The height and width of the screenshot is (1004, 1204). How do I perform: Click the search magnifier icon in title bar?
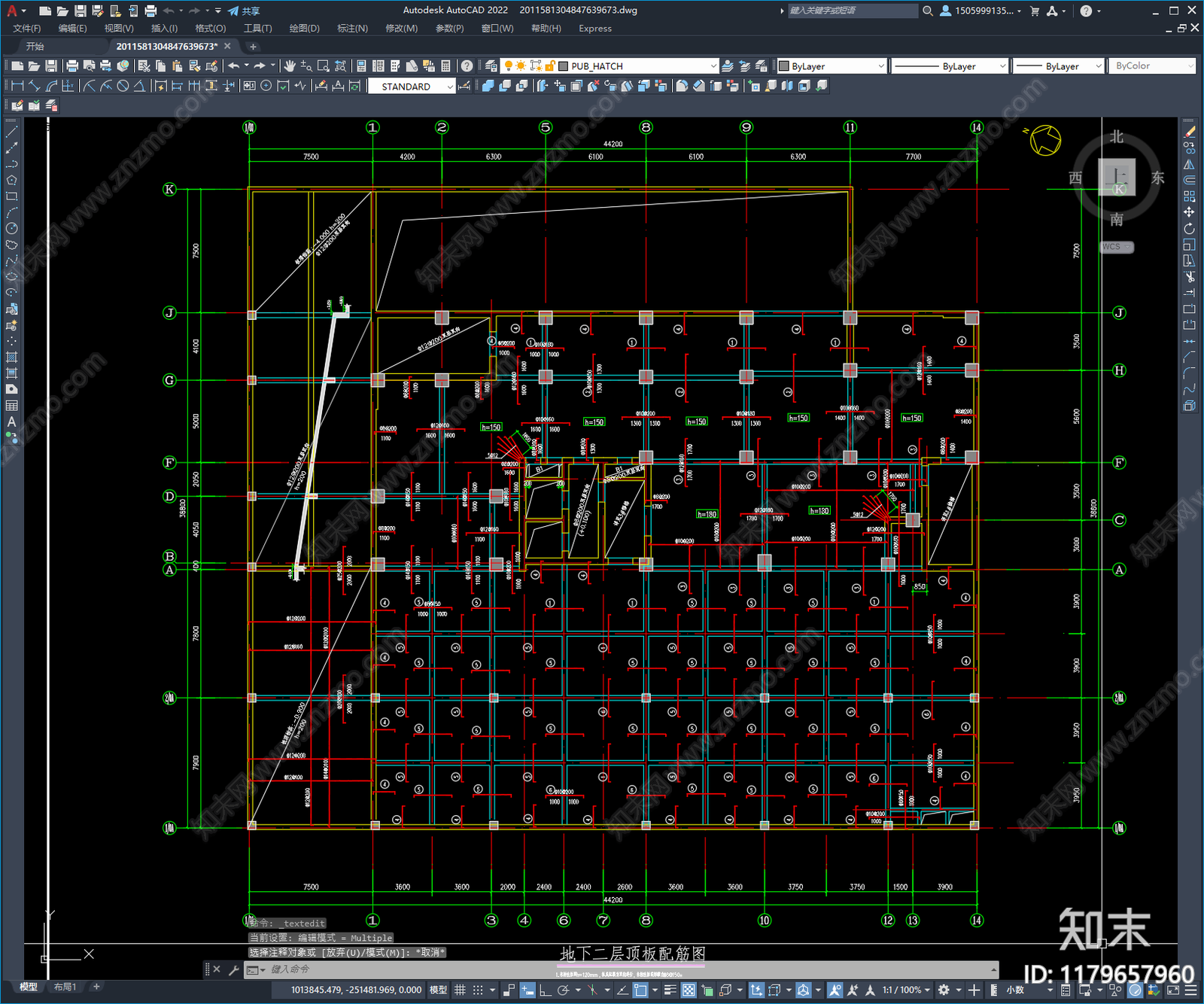point(928,11)
